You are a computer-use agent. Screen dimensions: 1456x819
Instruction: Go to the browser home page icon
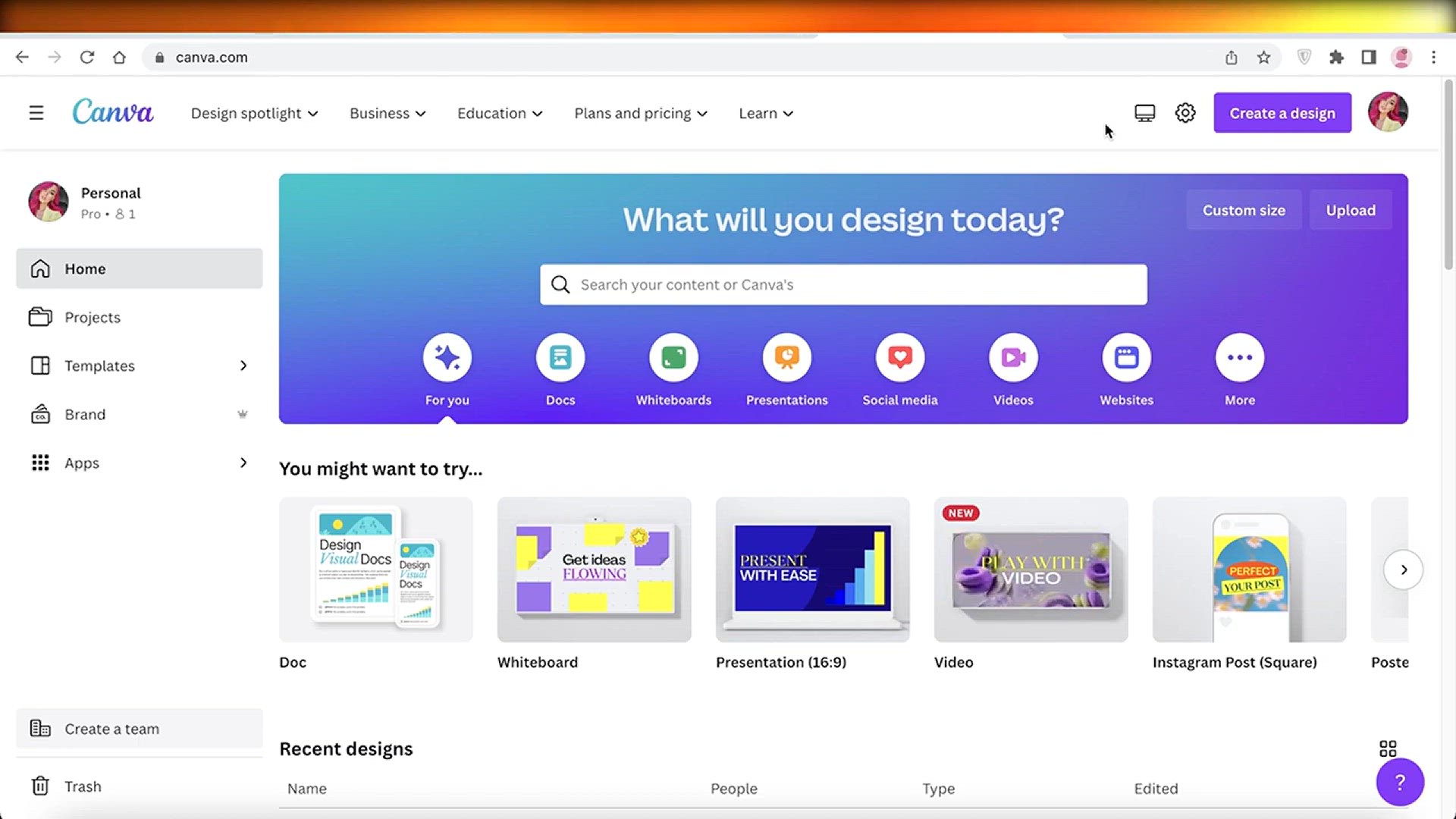[119, 57]
